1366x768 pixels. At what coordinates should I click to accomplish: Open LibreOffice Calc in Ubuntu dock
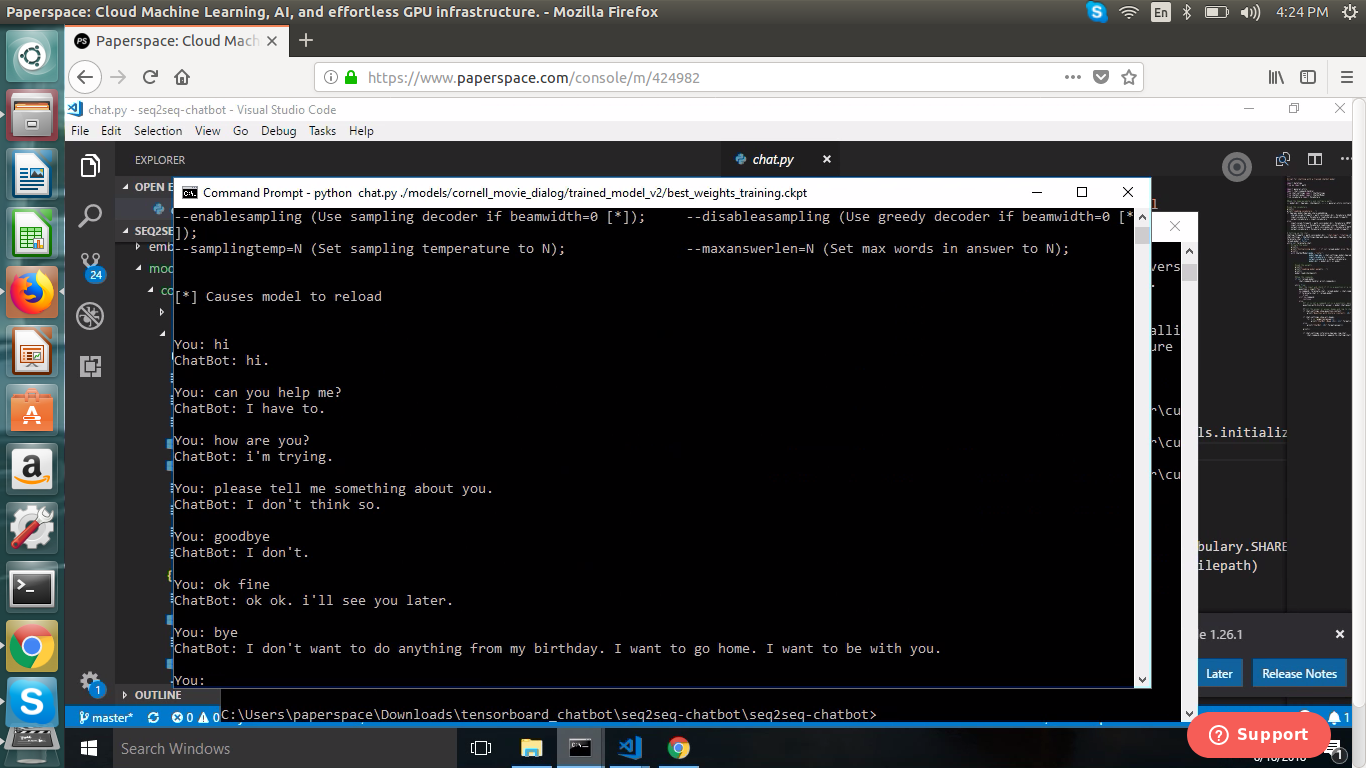(32, 235)
